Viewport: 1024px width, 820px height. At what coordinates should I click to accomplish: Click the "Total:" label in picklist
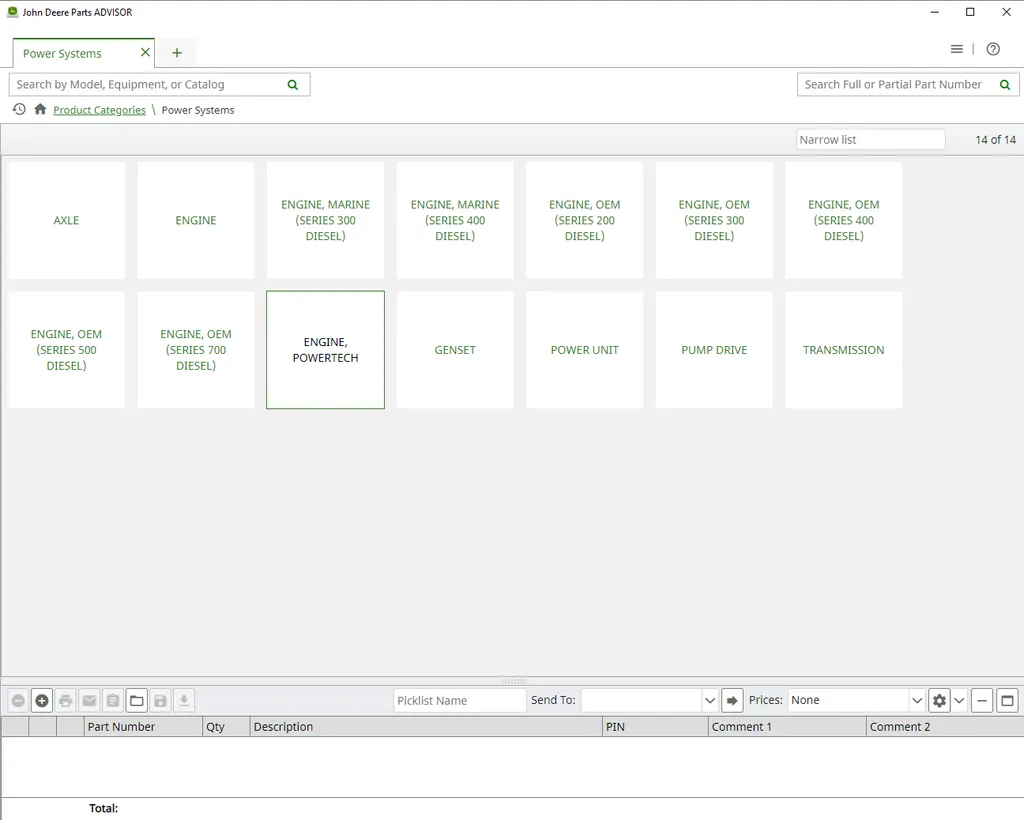click(x=103, y=808)
